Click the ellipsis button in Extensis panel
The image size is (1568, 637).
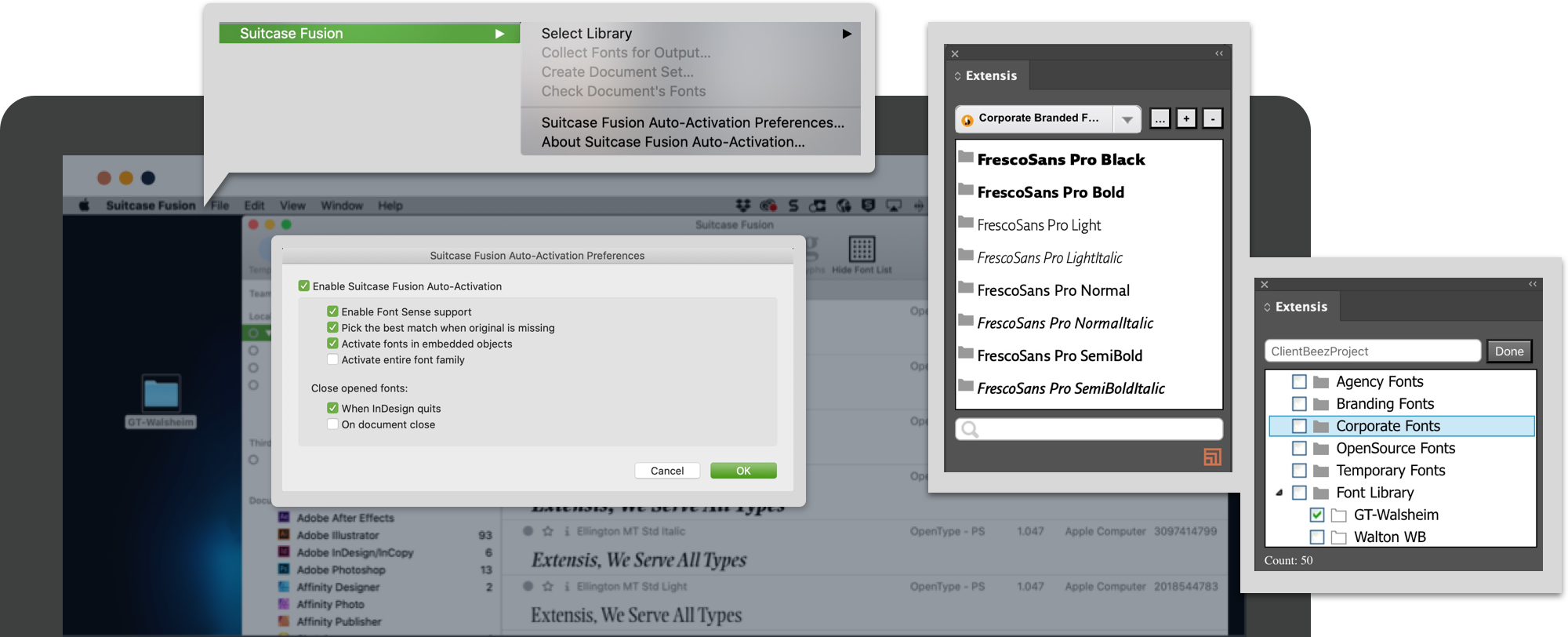tap(1160, 118)
